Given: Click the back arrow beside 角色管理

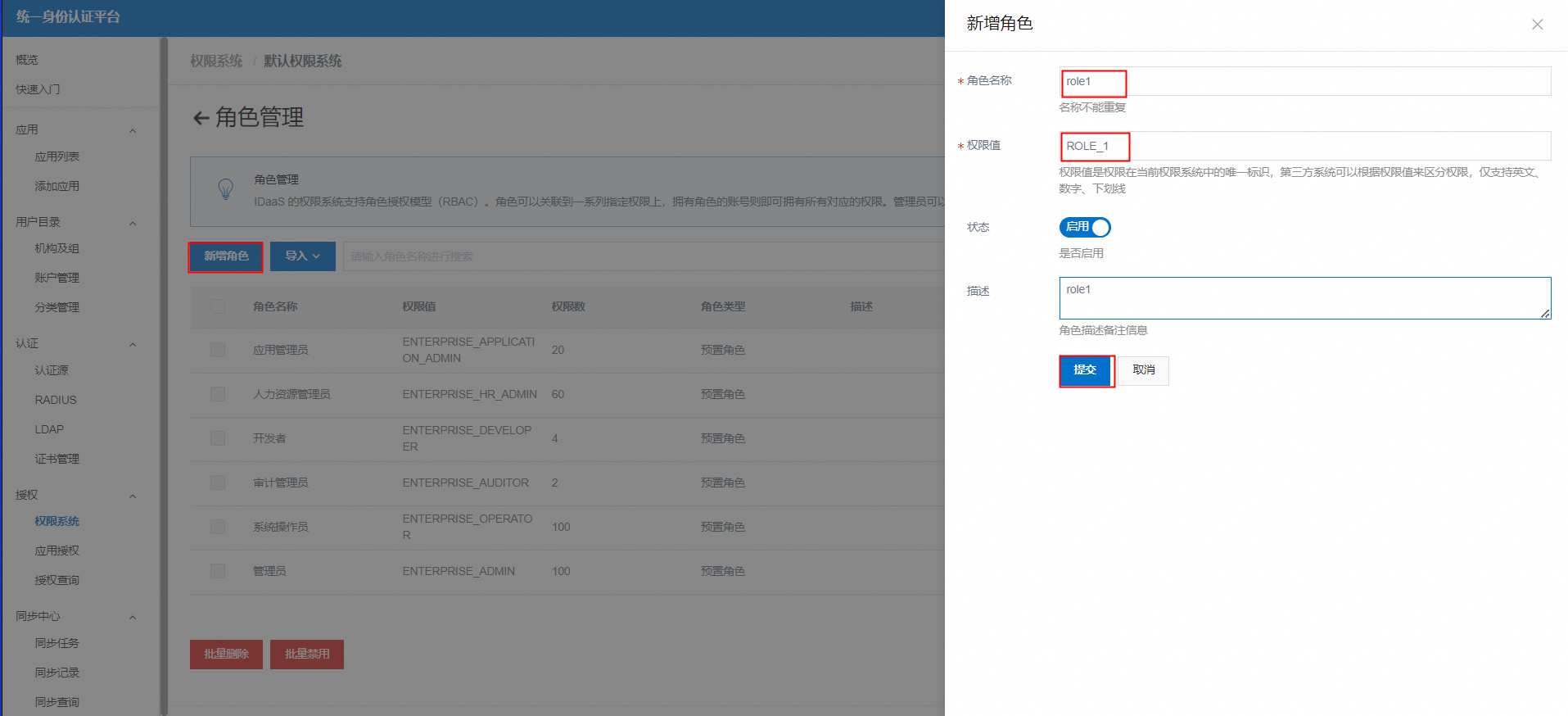Looking at the screenshot, I should (x=201, y=118).
